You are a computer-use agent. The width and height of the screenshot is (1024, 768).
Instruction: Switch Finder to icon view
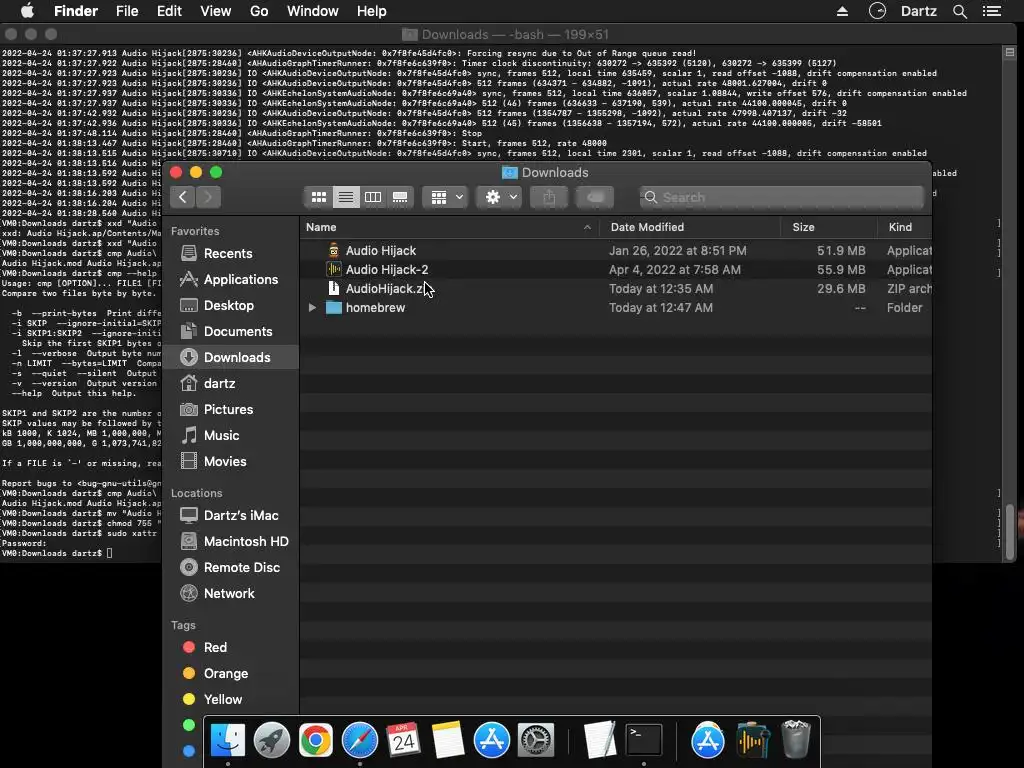[x=319, y=197]
